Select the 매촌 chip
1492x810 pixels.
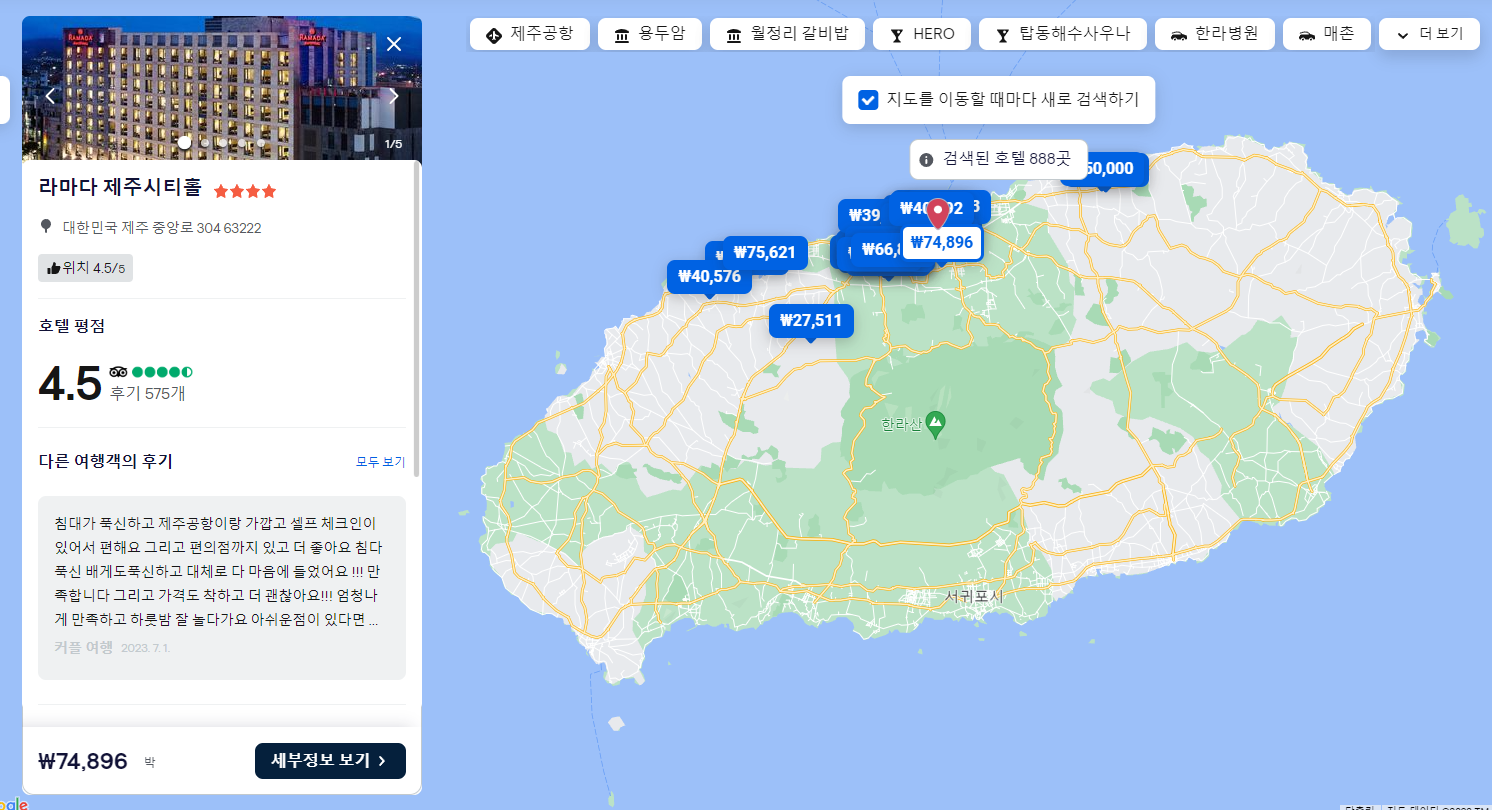1326,34
